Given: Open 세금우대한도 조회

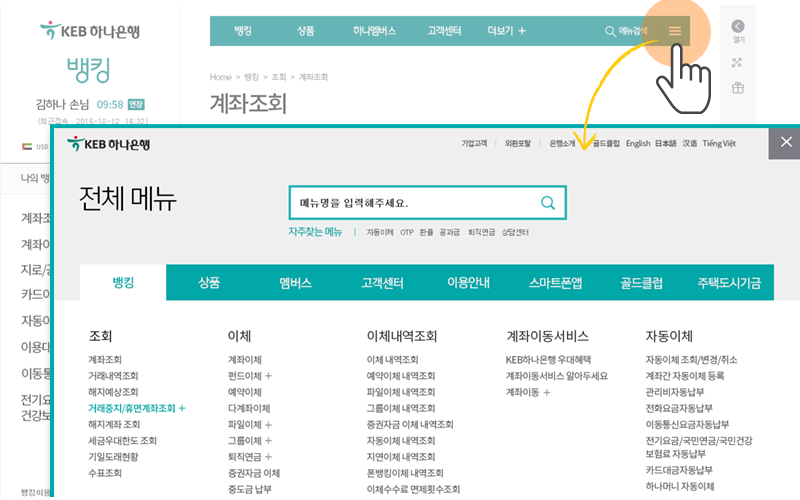Looking at the screenshot, I should point(122,440).
